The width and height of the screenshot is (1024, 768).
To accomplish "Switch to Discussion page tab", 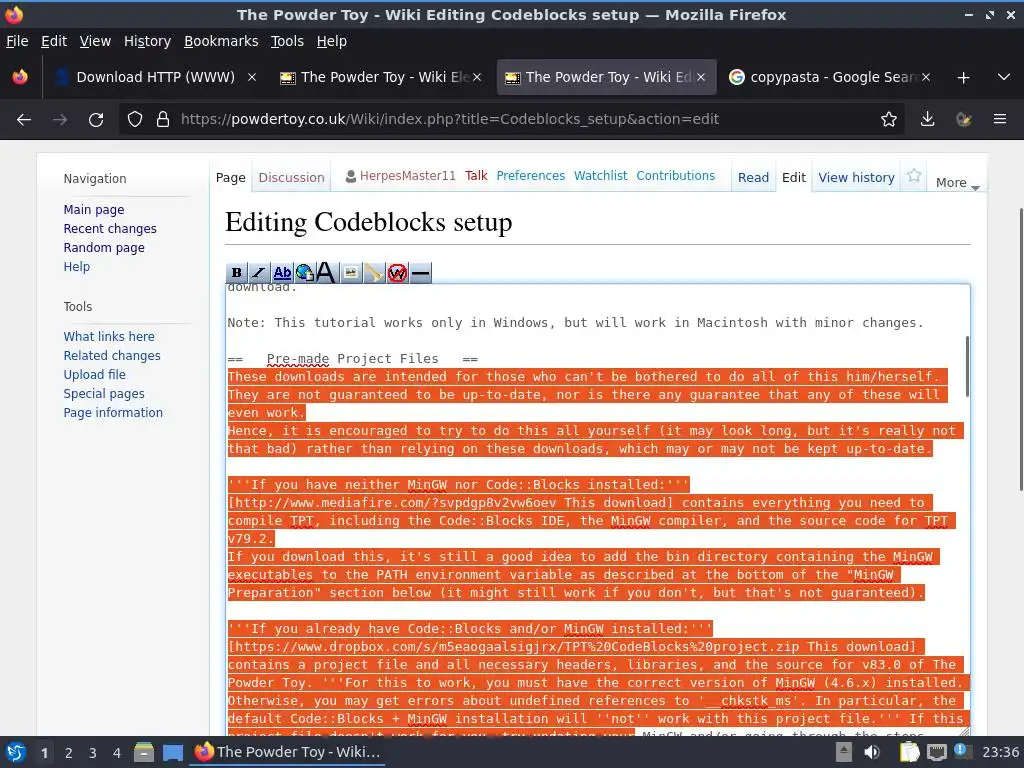I will (x=291, y=178).
